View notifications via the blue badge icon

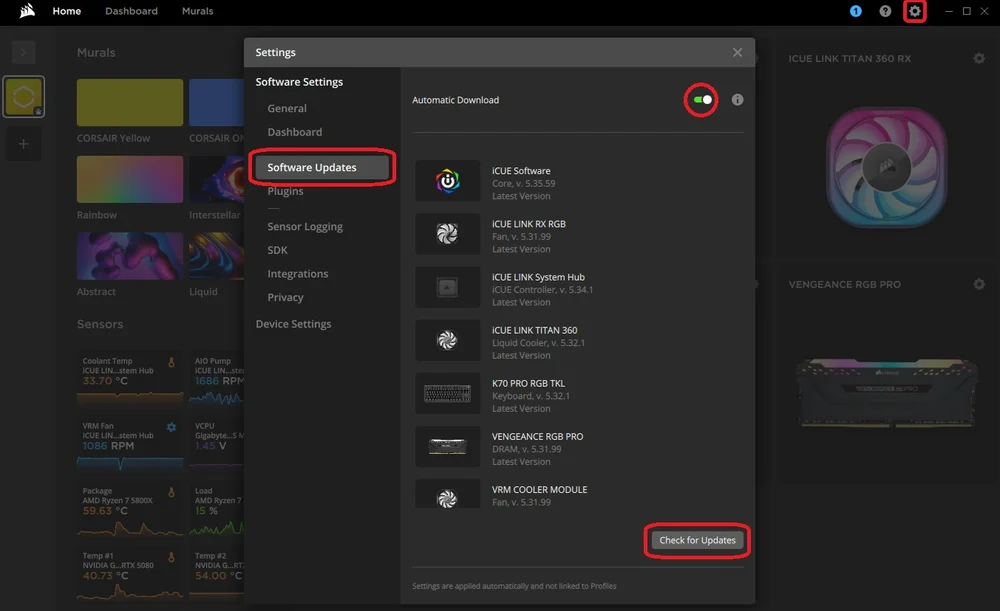click(x=856, y=11)
